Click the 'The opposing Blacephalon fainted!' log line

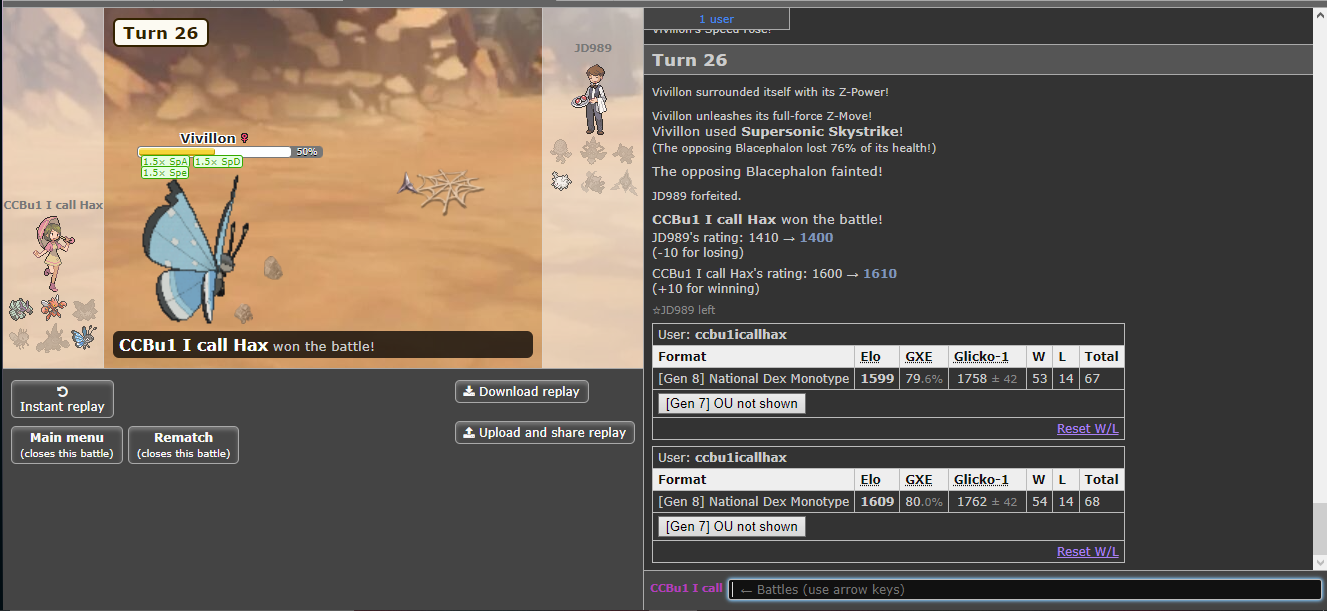767,172
